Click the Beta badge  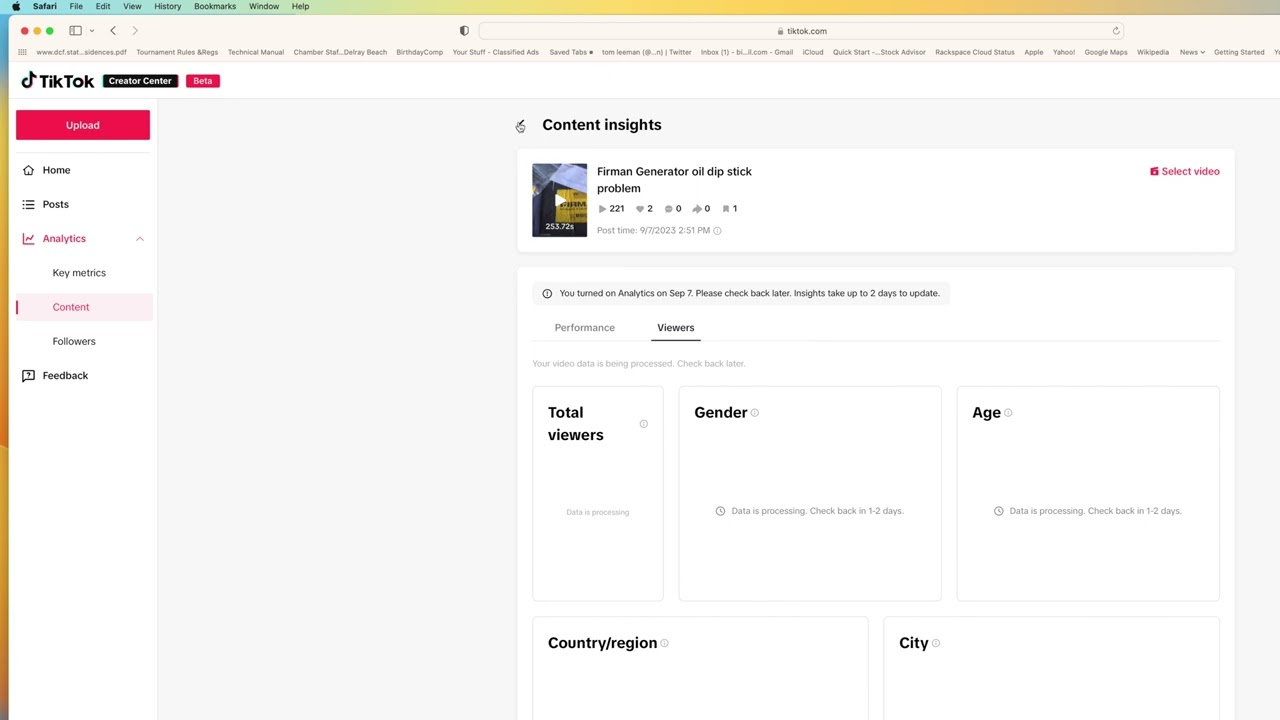203,81
